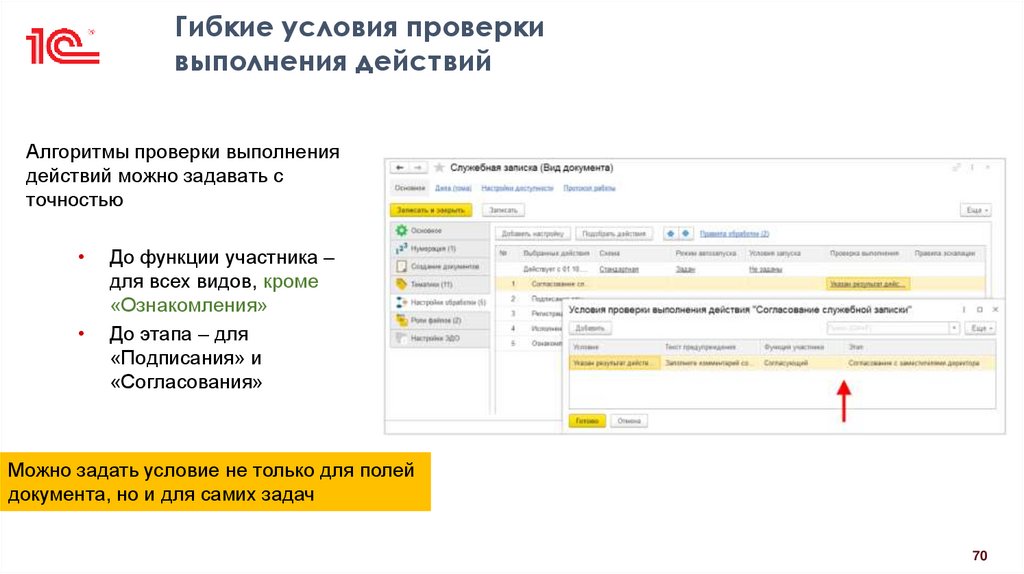The width and height of the screenshot is (1024, 574).
Task: Select the Настройки ЭДО sidebar section
Action: click(x=440, y=338)
